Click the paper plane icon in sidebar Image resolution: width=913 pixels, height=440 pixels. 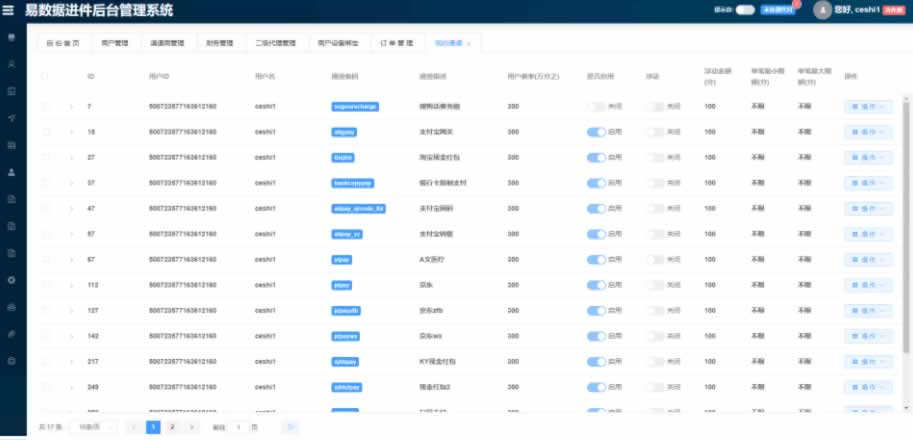(x=11, y=117)
